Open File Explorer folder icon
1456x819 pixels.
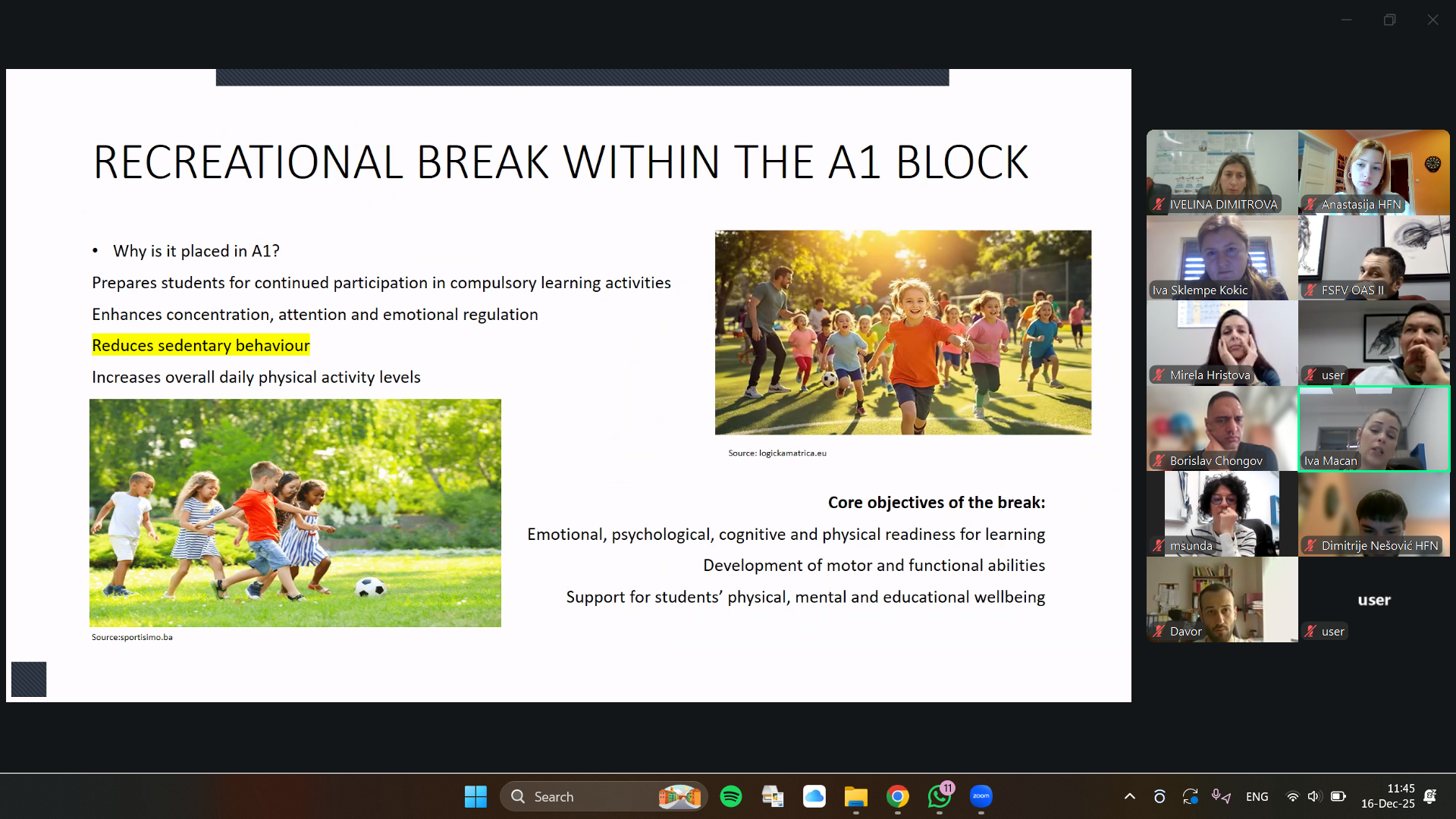(855, 796)
